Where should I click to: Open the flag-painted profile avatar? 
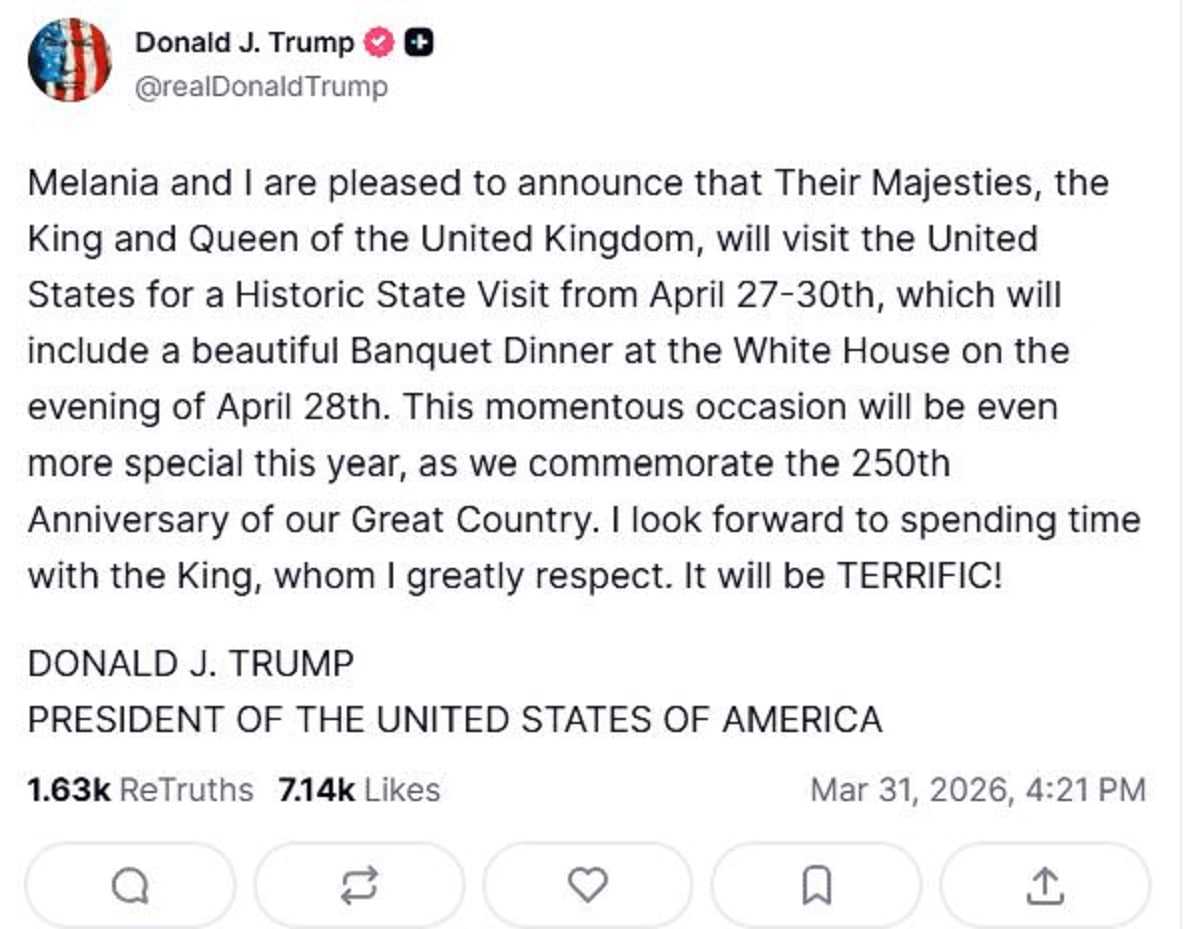coord(69,60)
